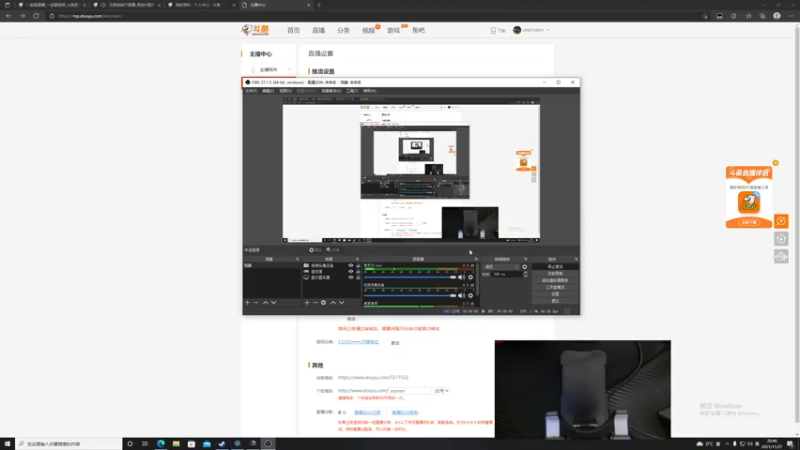Open the enable dropdown beside personalized domain
This screenshot has width=800, height=450.
441,391
